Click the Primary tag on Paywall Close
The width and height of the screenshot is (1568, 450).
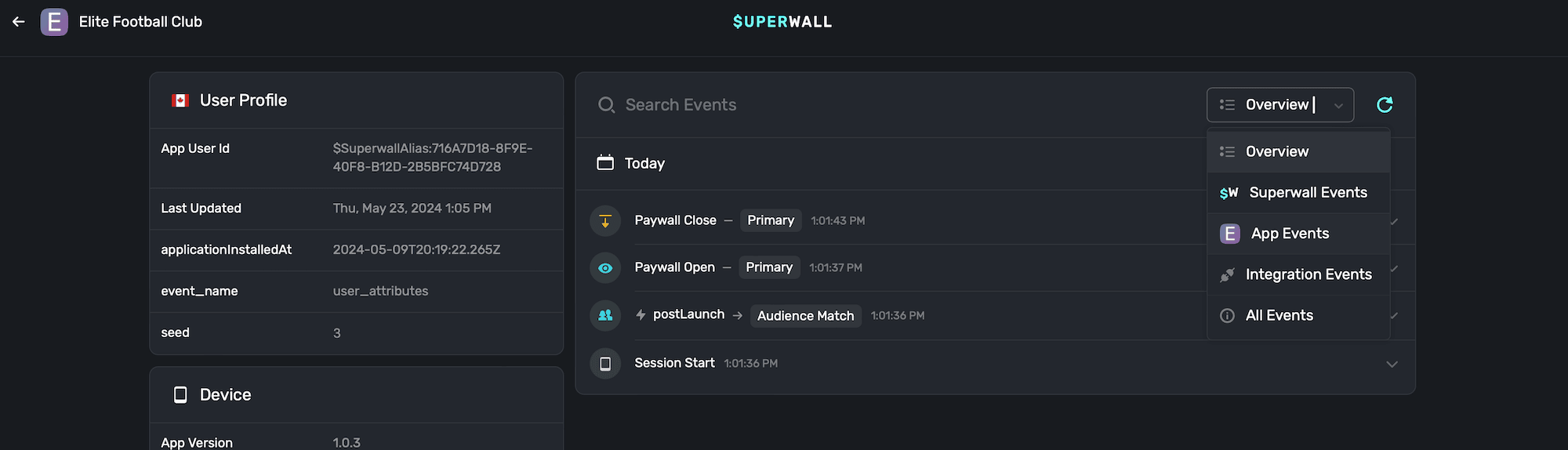tap(771, 220)
